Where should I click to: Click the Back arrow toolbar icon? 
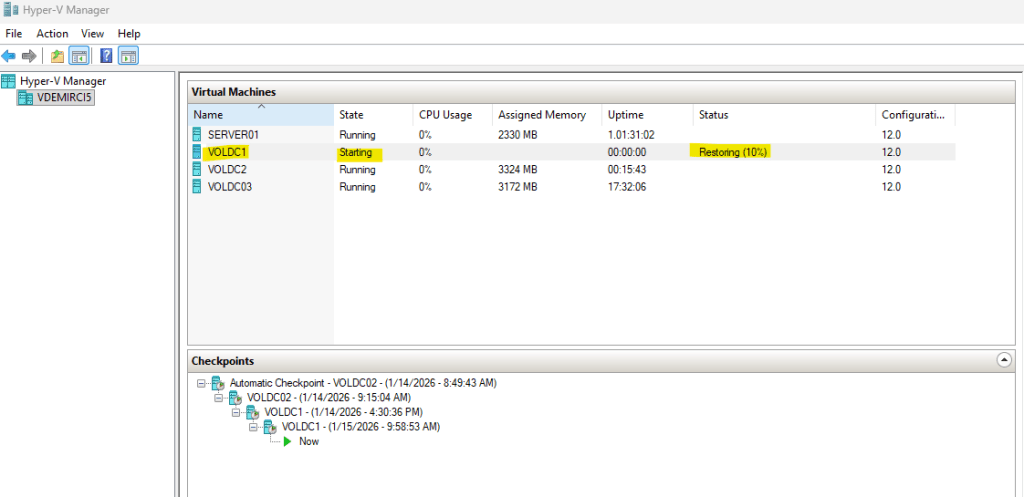[x=9, y=56]
